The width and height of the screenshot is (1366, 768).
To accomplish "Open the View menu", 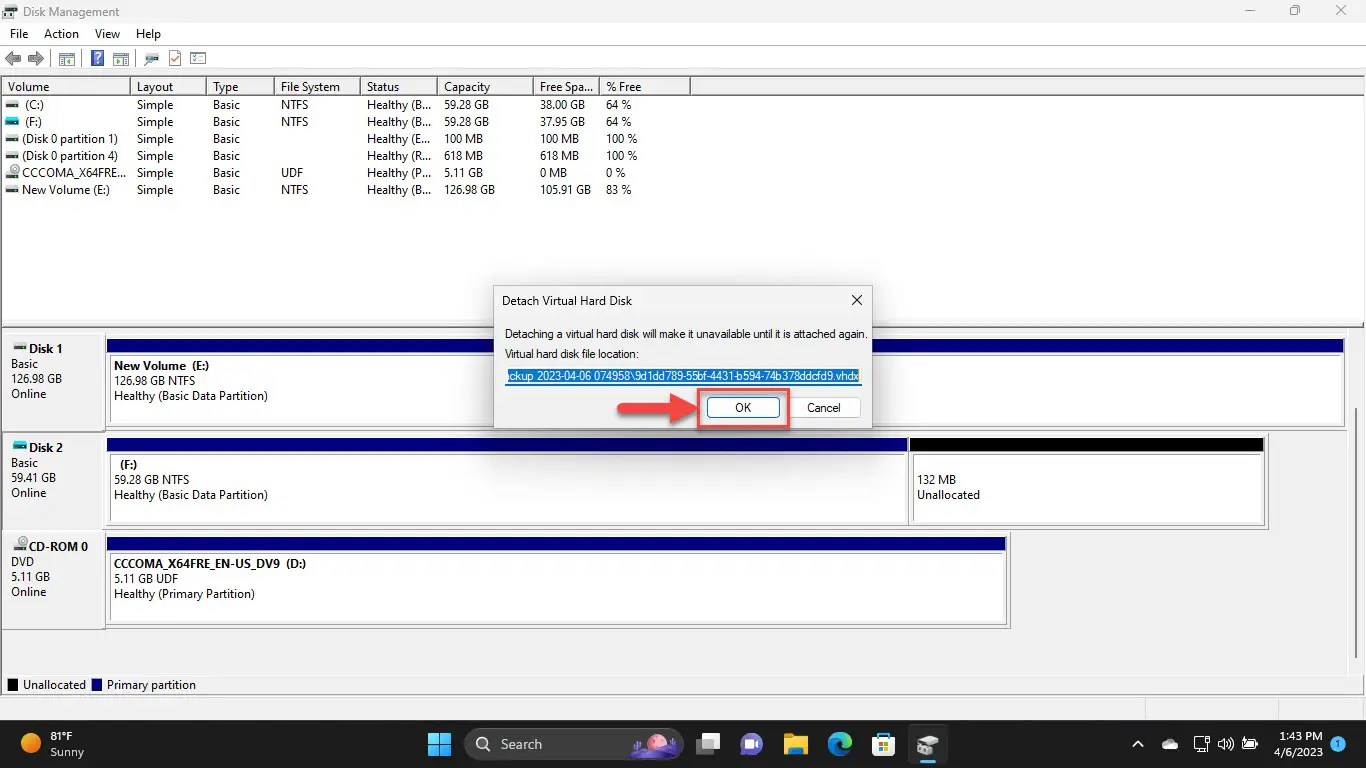I will [x=107, y=34].
